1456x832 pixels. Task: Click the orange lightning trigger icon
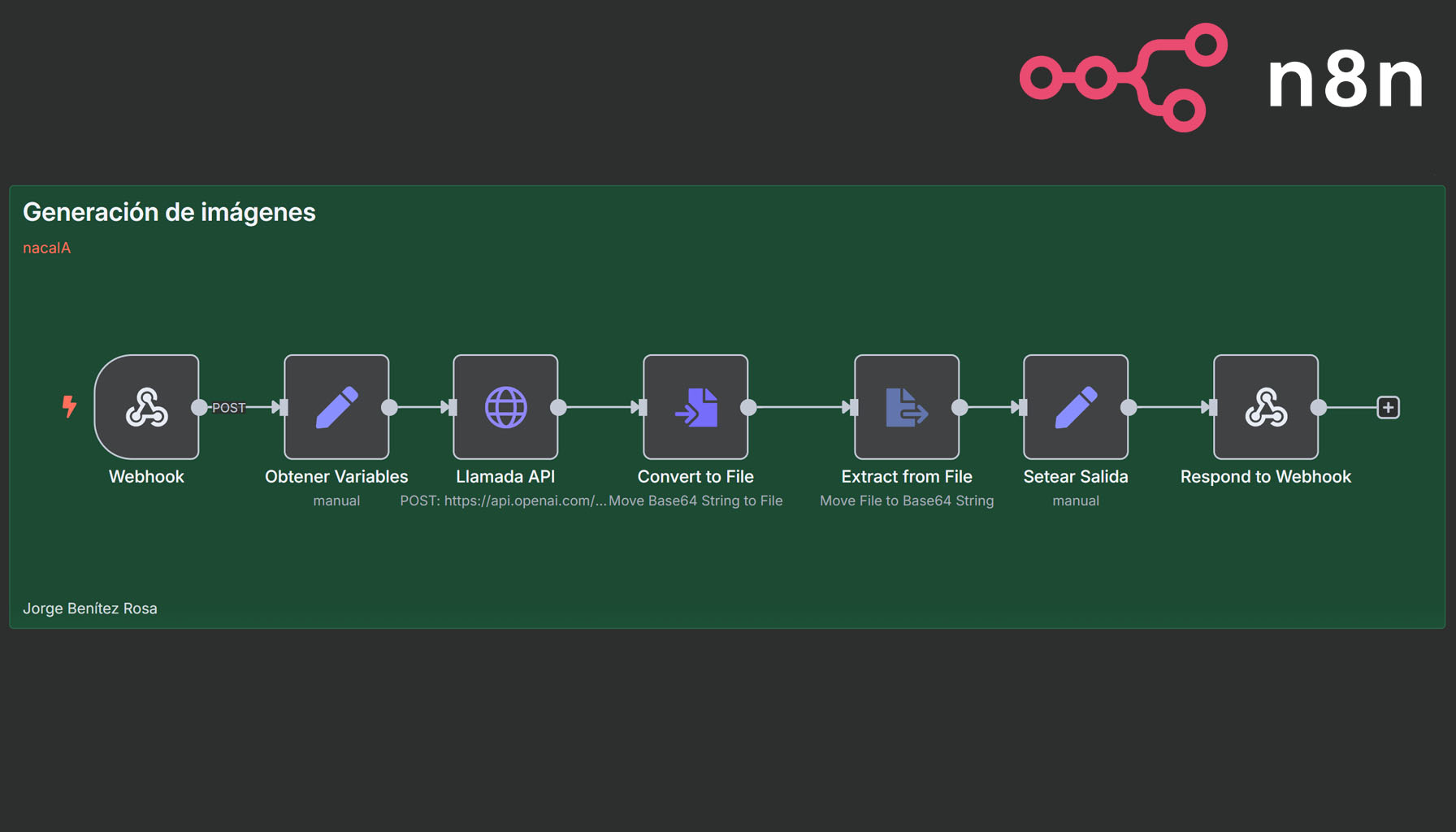coord(70,406)
